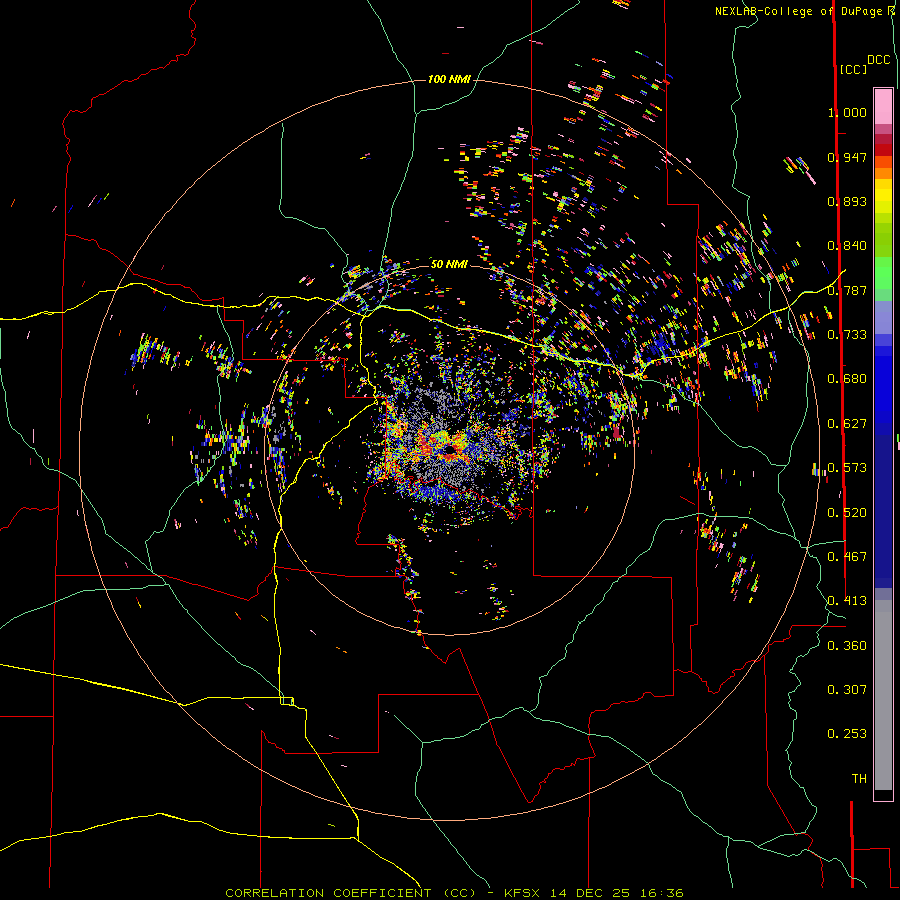Viewport: 900px width, 900px height.
Task: Click the 0.253 scale value
Action: coord(847,734)
